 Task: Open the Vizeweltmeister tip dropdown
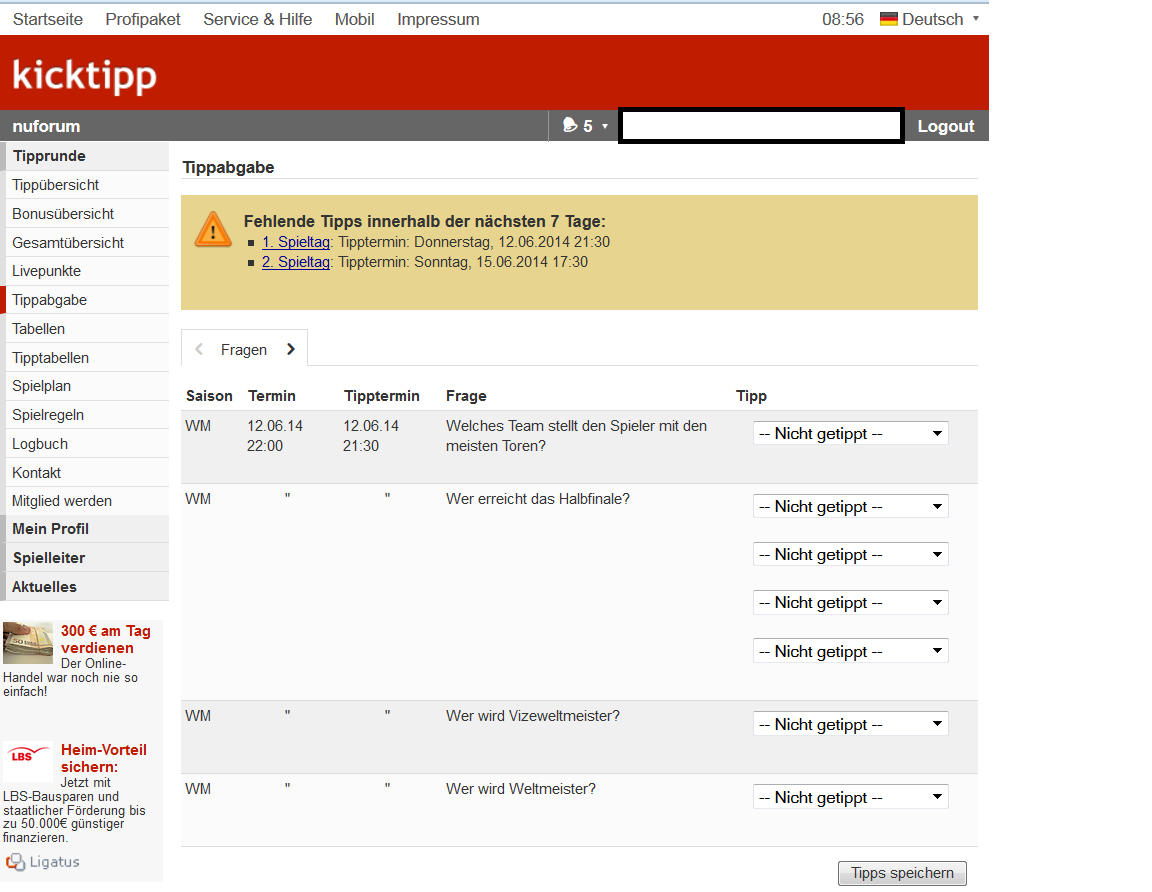(x=850, y=724)
